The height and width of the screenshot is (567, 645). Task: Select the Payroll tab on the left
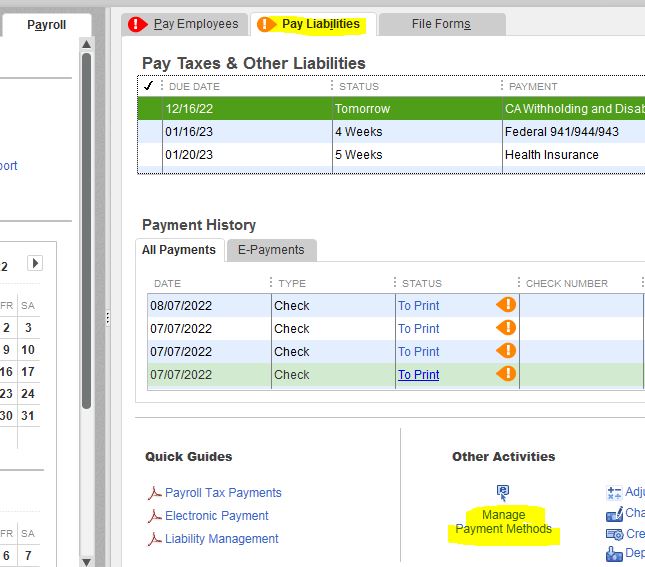point(46,25)
